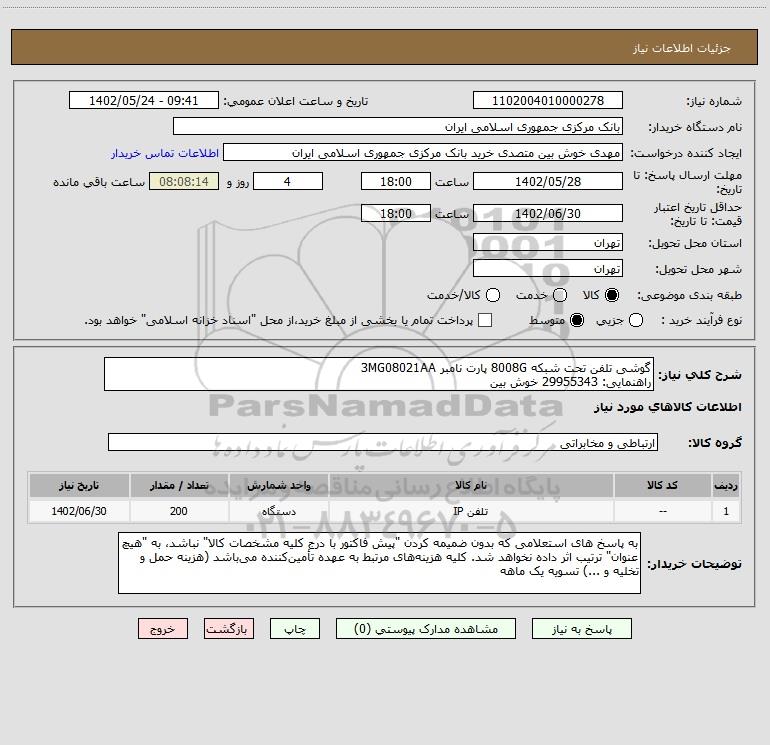Select the خدمت radio button
770x745 pixels.
560,295
